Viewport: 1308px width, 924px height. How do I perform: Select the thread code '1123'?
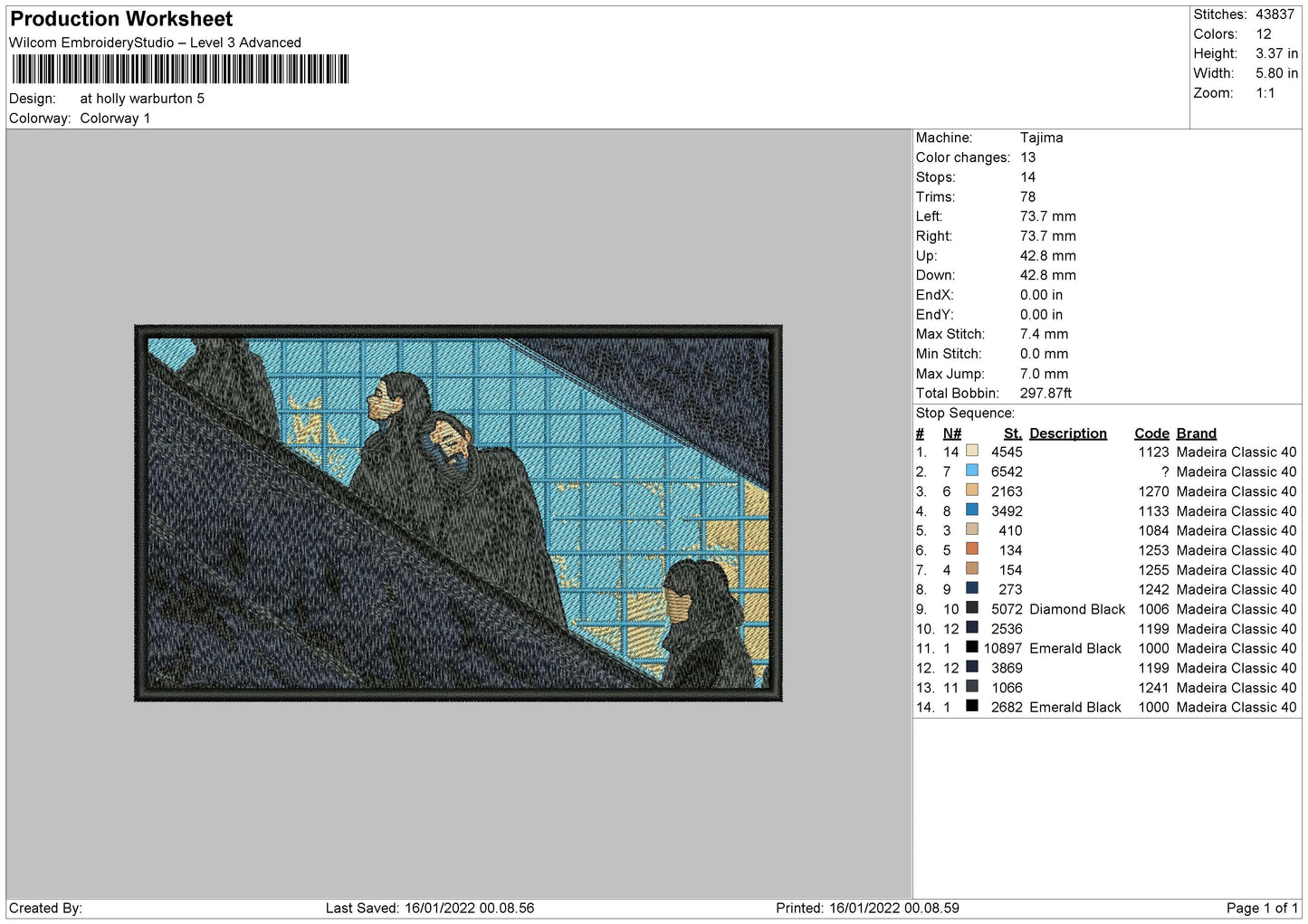(x=1154, y=452)
